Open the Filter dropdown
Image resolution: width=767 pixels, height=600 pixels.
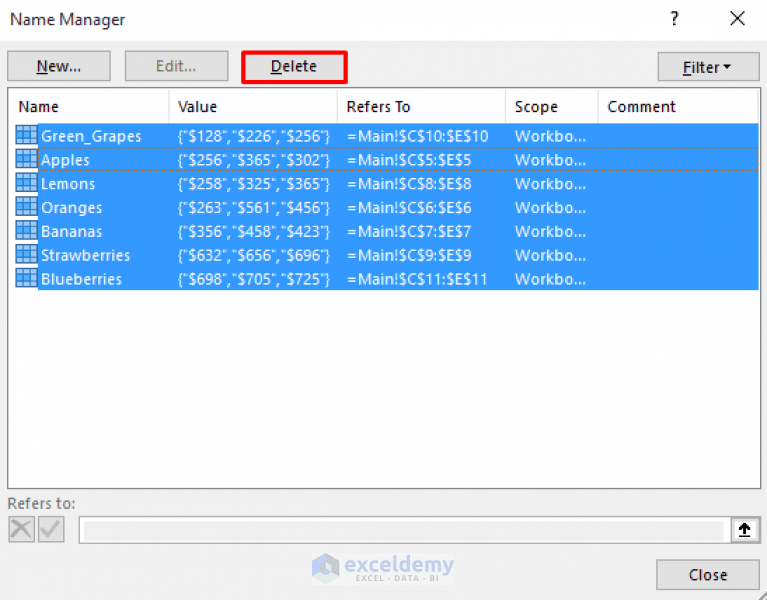tap(708, 67)
